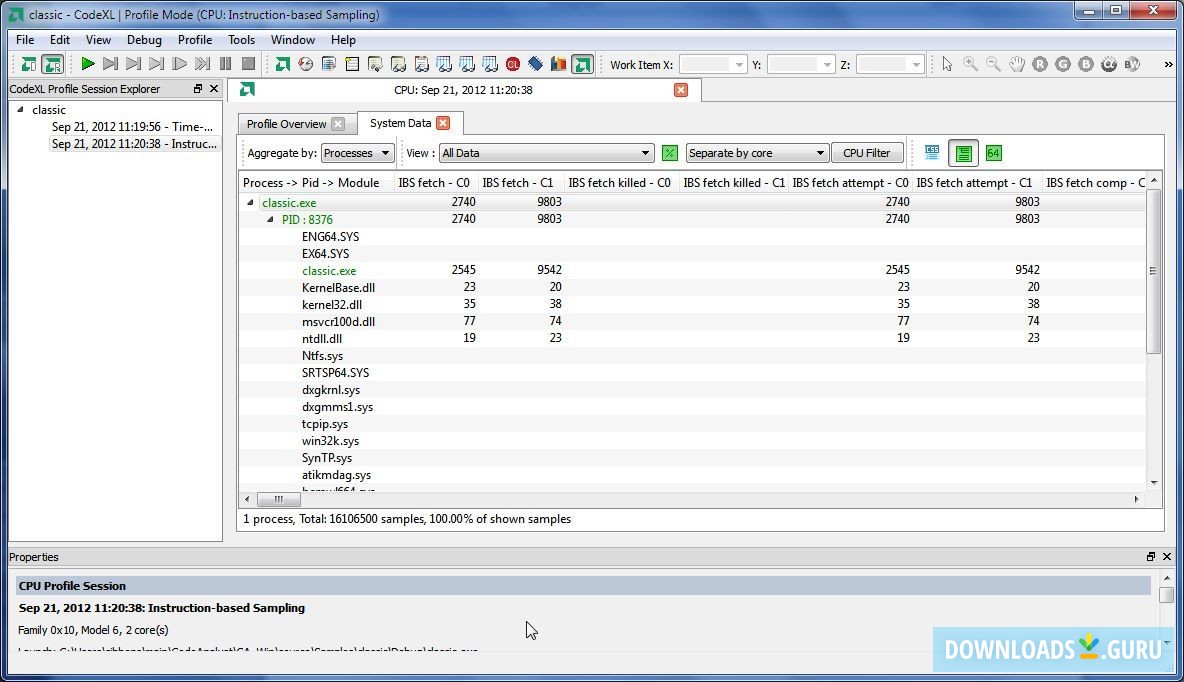Select the hand pan tool

point(1016,64)
